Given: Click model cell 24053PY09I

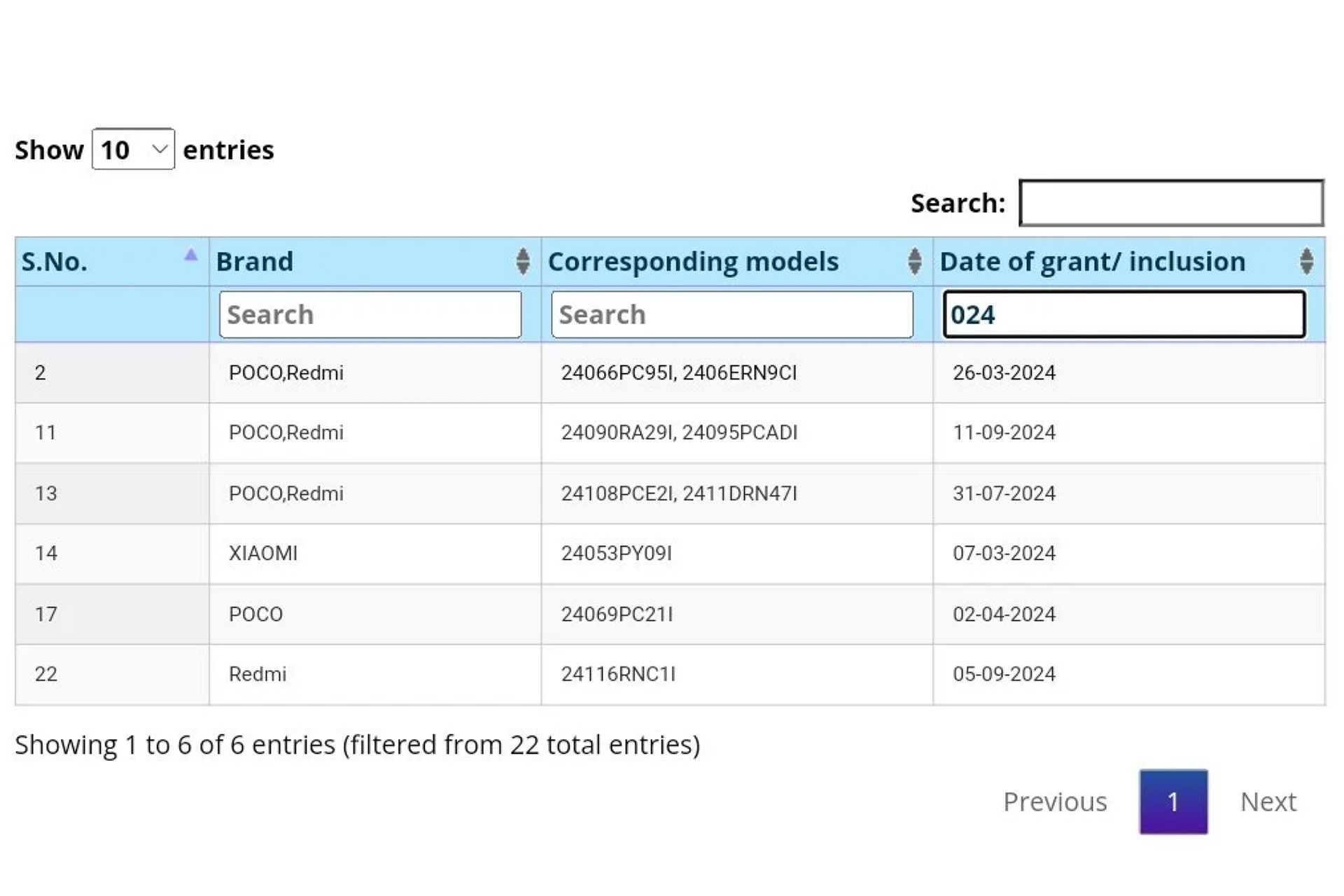Looking at the screenshot, I should (x=736, y=554).
